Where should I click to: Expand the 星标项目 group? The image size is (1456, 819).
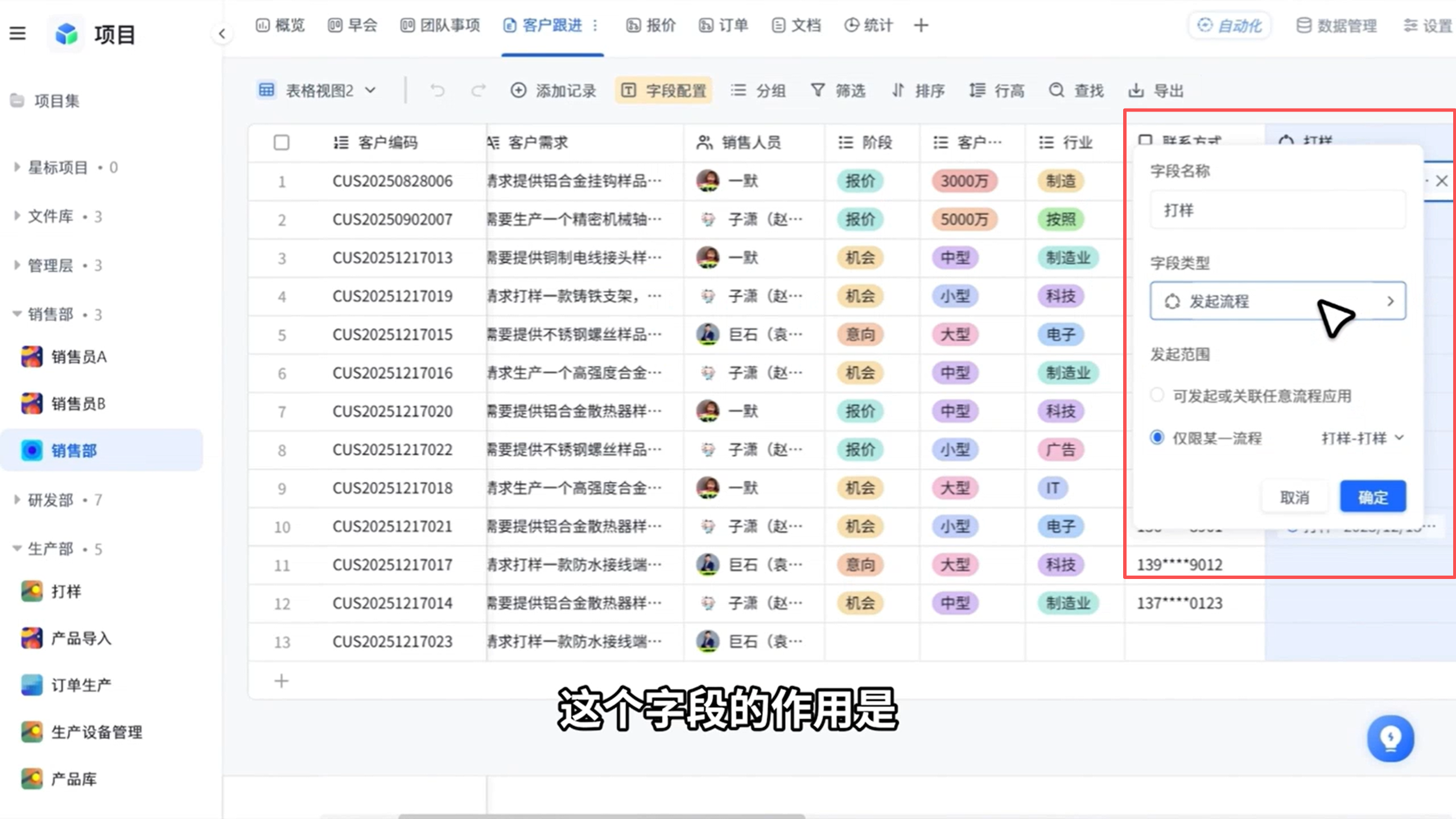click(x=17, y=167)
